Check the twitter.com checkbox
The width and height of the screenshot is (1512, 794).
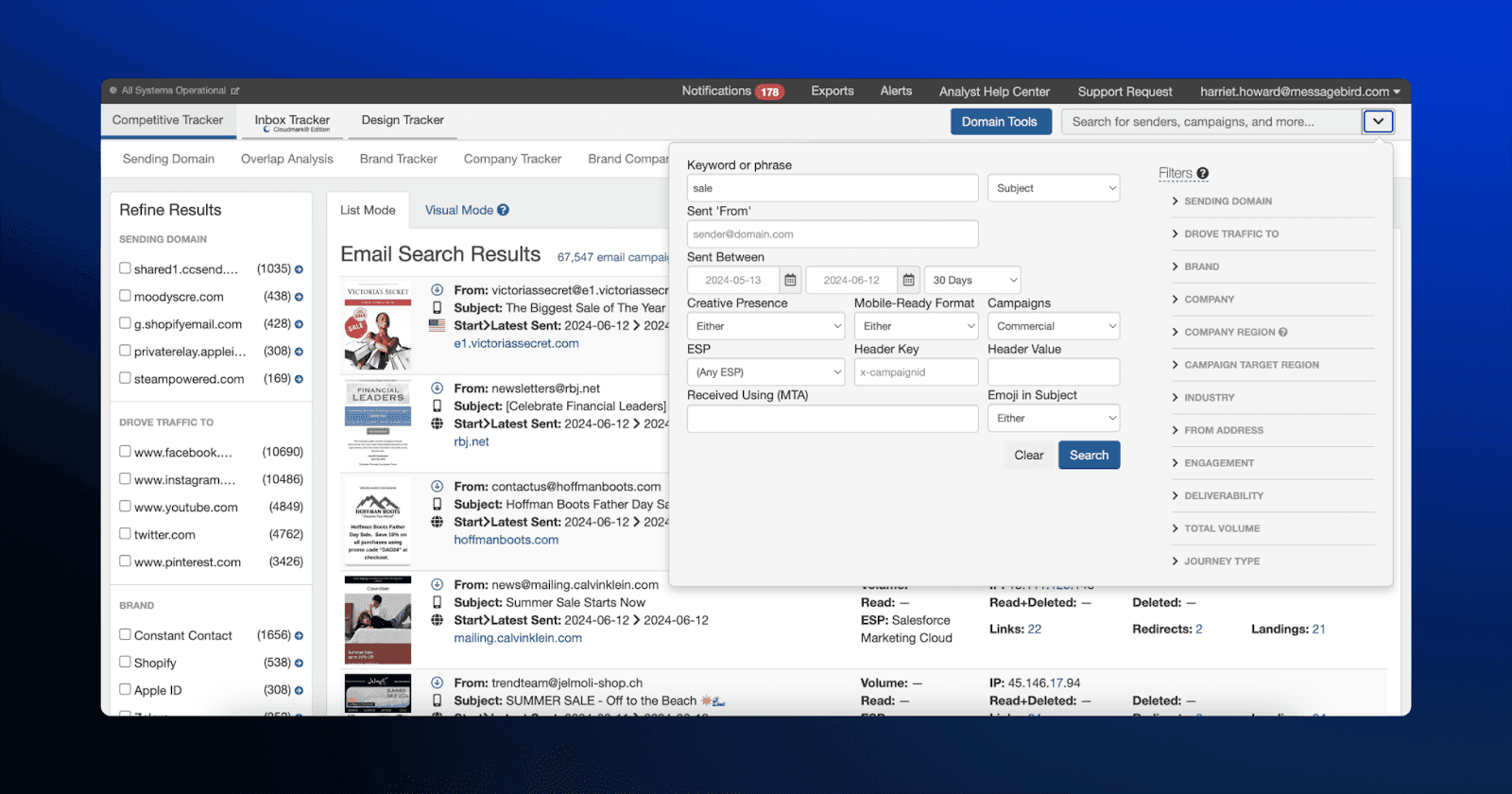tap(125, 534)
